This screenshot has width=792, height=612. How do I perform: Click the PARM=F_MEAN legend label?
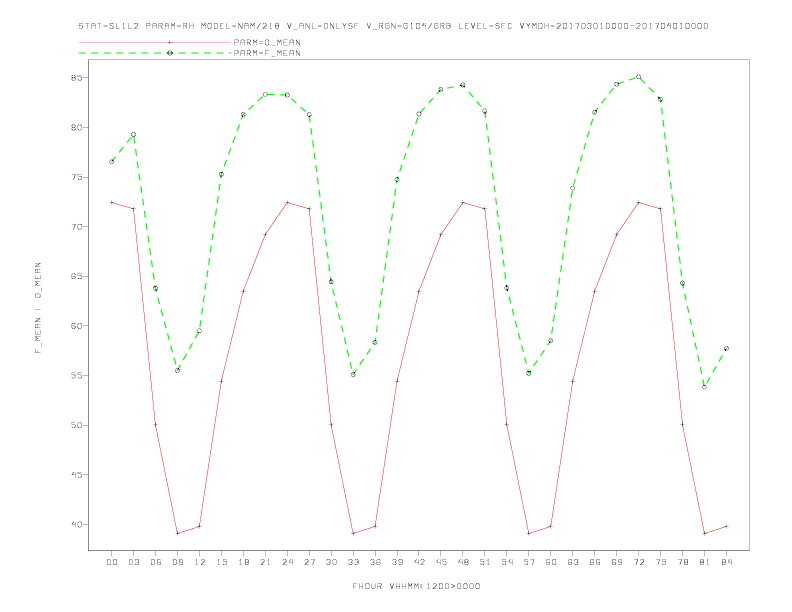(x=267, y=53)
